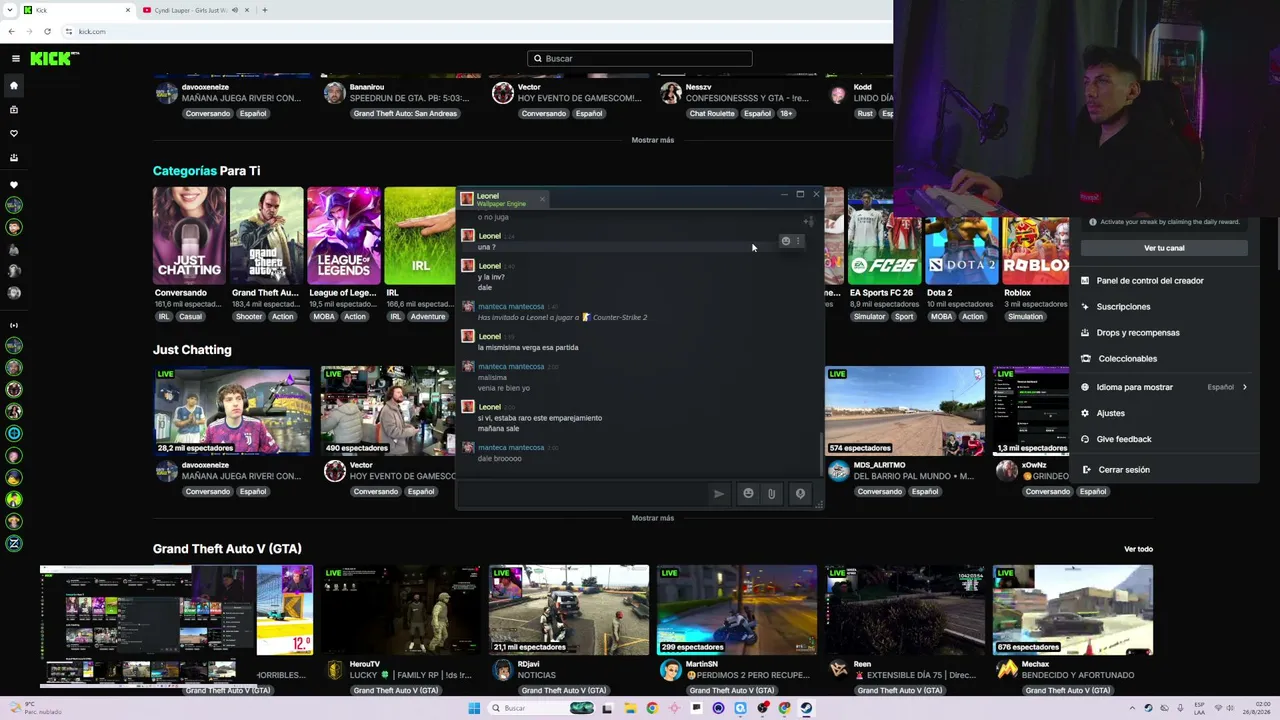
Task: Click the add friend to chat icon
Action: [808, 221]
